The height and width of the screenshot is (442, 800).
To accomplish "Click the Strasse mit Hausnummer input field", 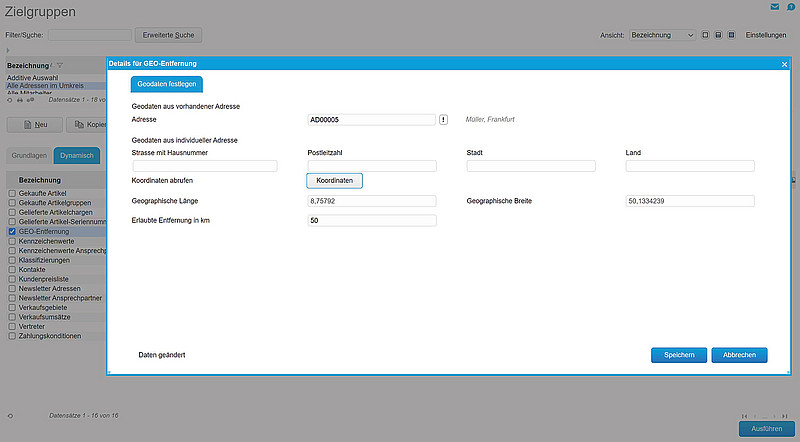I will pos(205,166).
